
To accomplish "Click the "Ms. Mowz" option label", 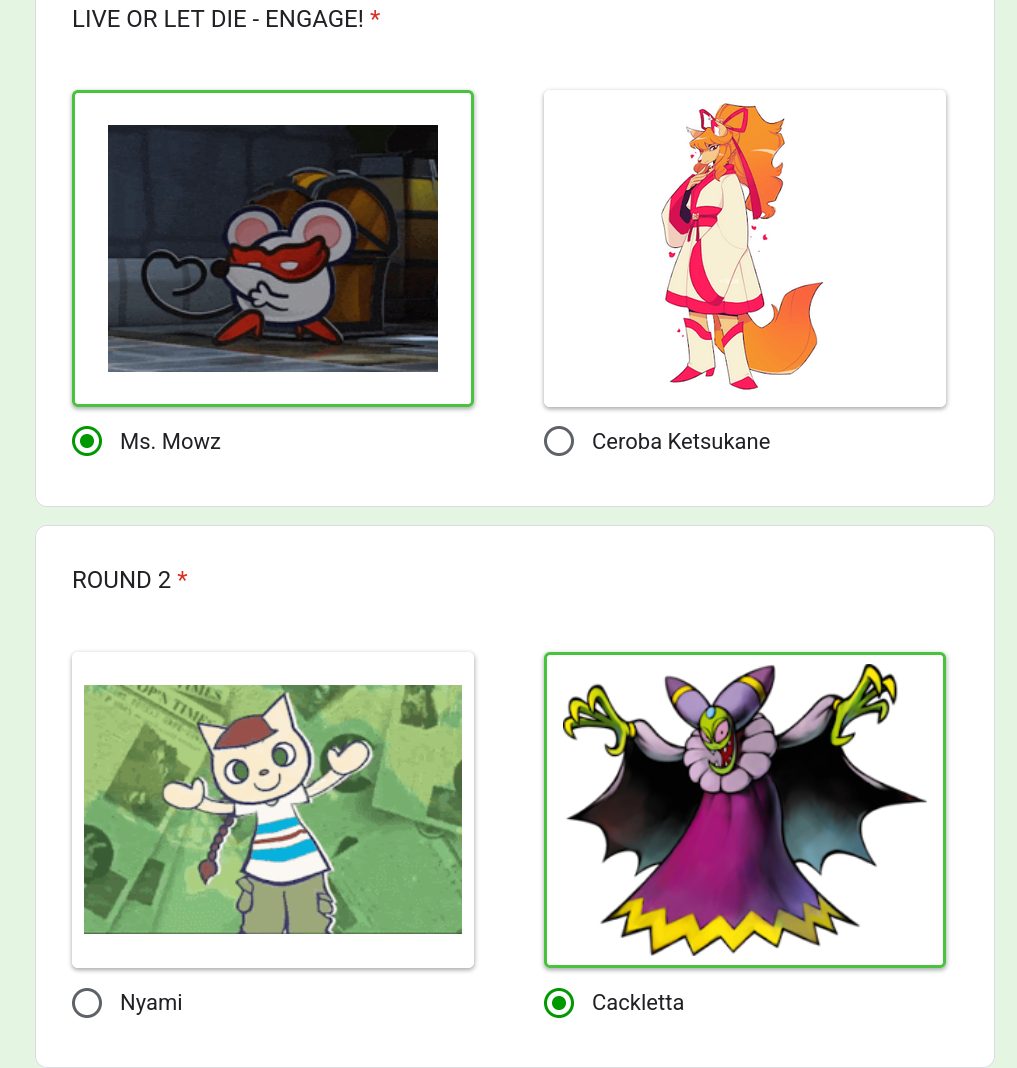I will pyautogui.click(x=170, y=441).
